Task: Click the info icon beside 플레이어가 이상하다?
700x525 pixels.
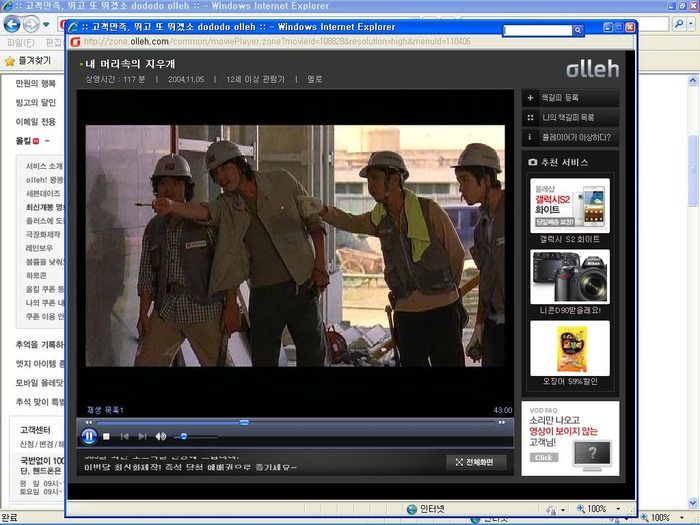Action: tap(530, 137)
